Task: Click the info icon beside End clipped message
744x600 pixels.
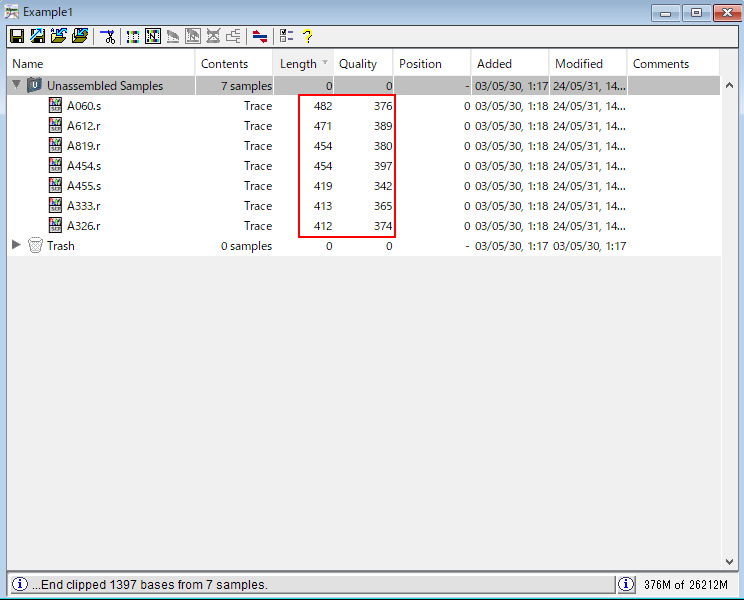Action: [x=19, y=584]
